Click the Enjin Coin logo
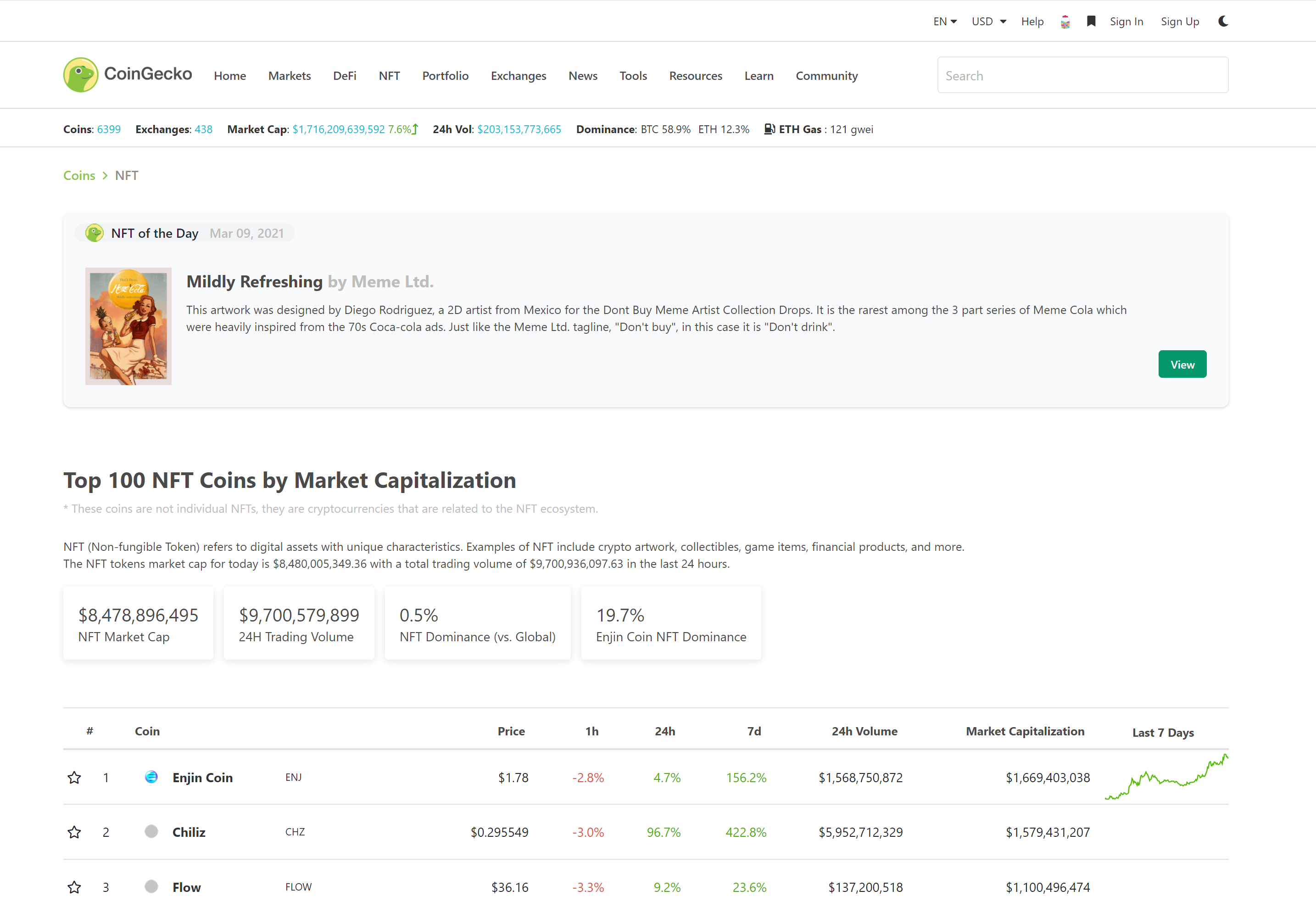This screenshot has height=902, width=1316. click(x=151, y=777)
